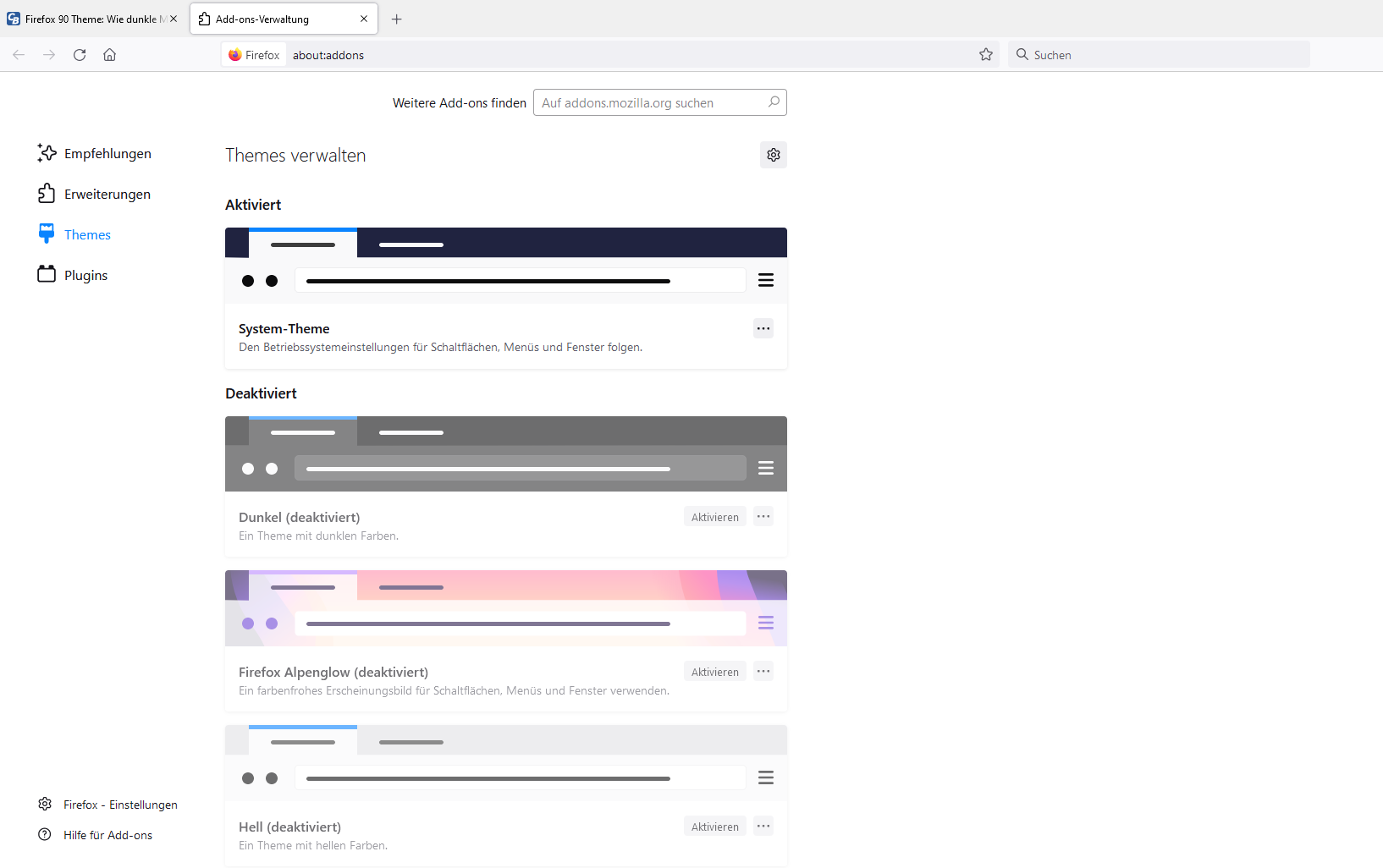Click the Plugins block icon
Image resolution: width=1383 pixels, height=868 pixels.
coord(47,274)
